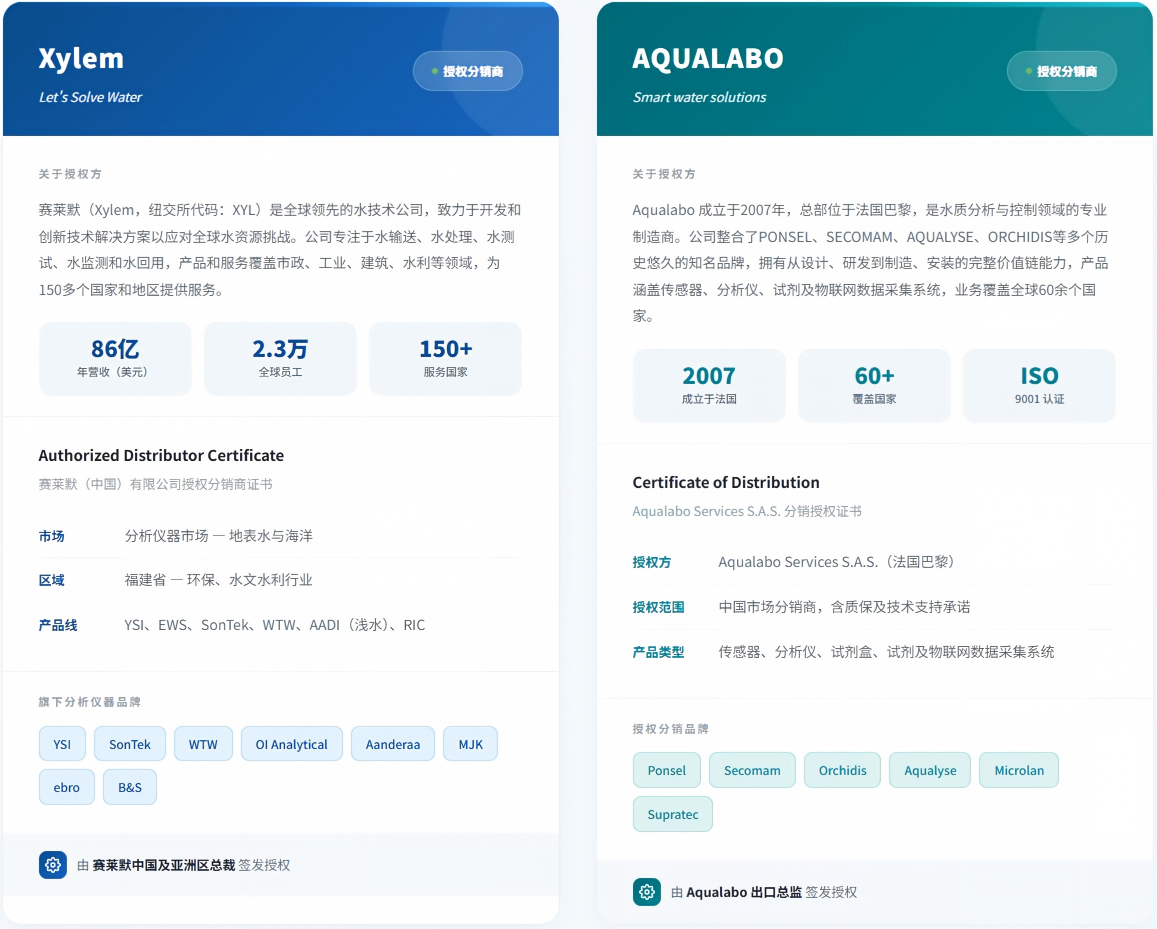Screen dimensions: 1157x929
Task: Click the 2007 成立于法国 stat card
Action: click(709, 385)
